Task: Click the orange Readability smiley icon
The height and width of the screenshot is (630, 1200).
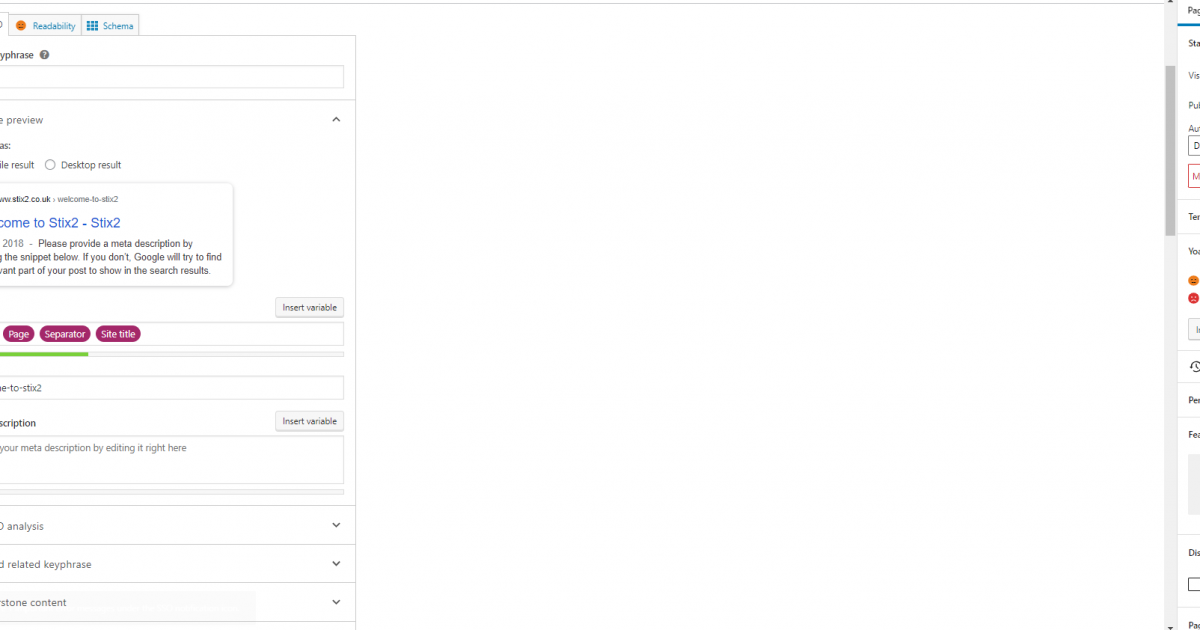Action: point(21,26)
